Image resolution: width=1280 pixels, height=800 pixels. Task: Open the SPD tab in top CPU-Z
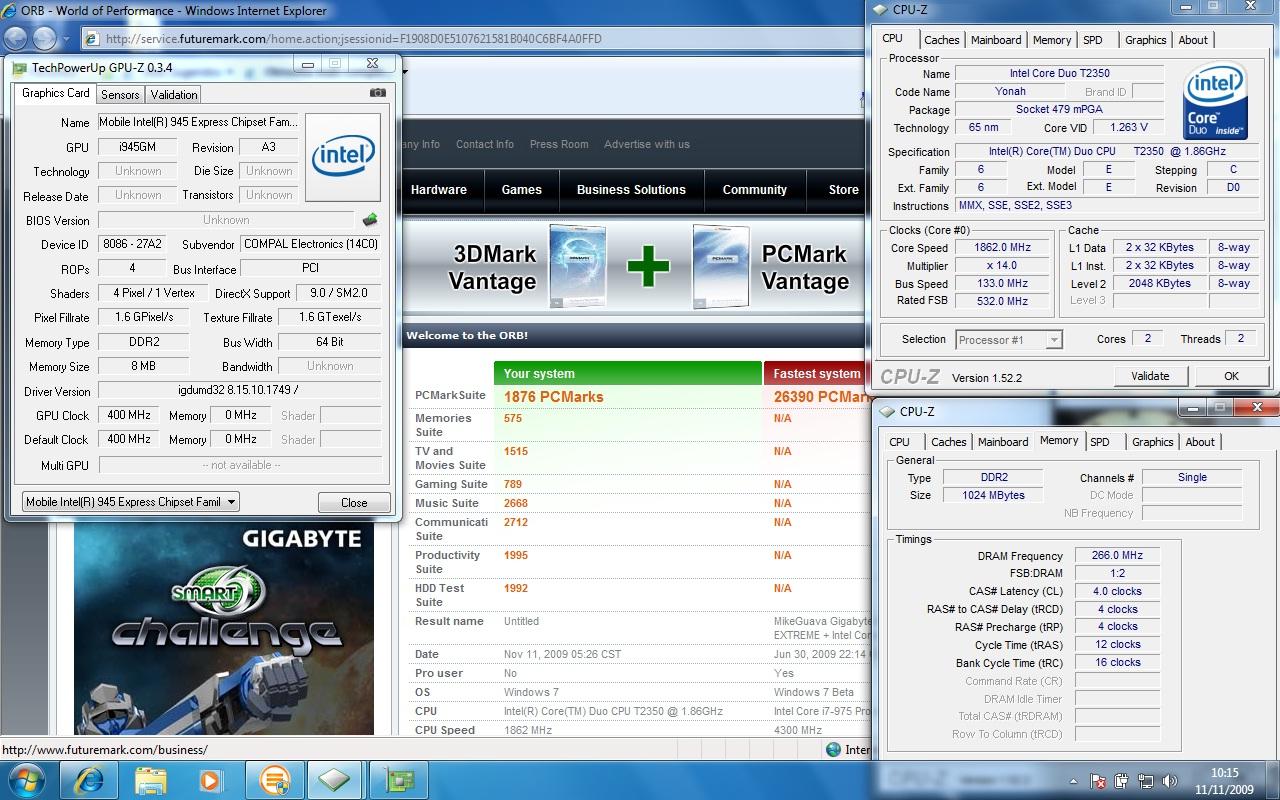(1093, 40)
